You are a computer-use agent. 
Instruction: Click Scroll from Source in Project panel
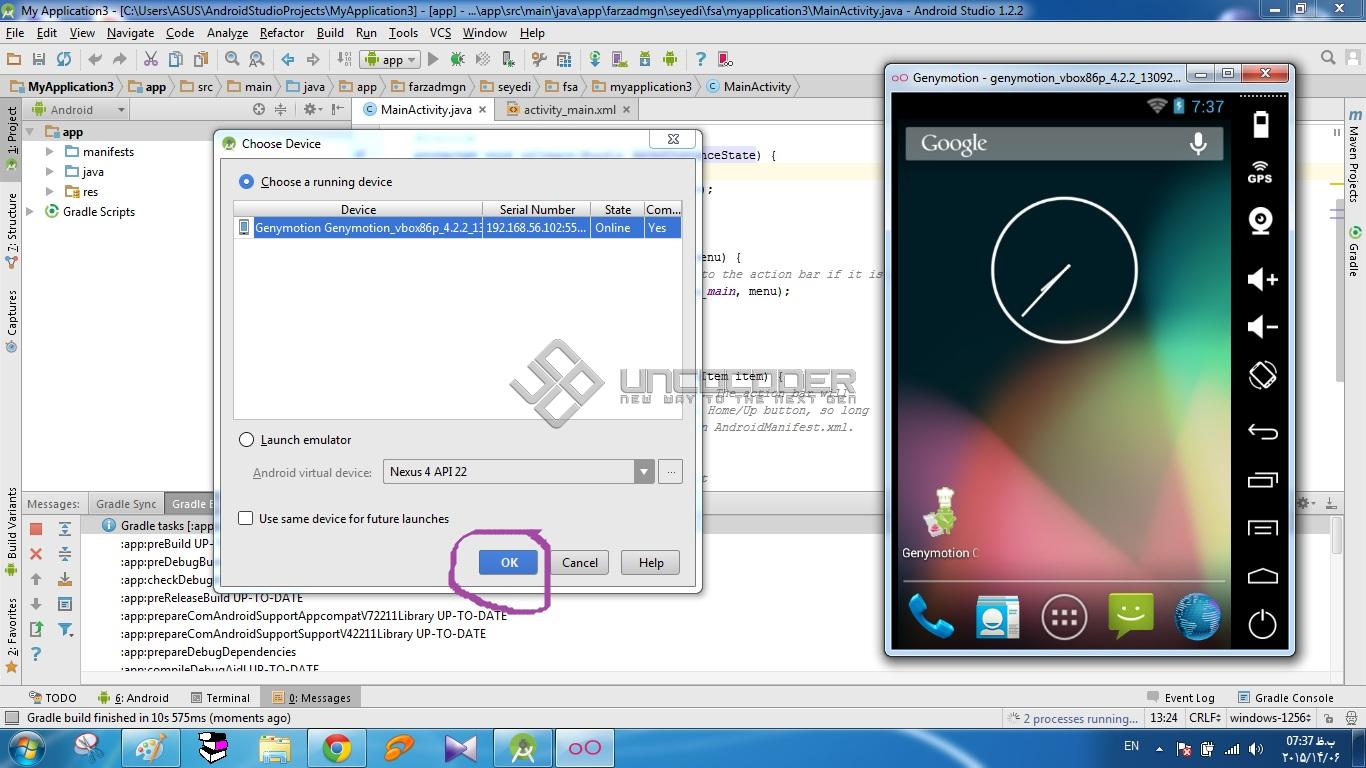point(259,109)
